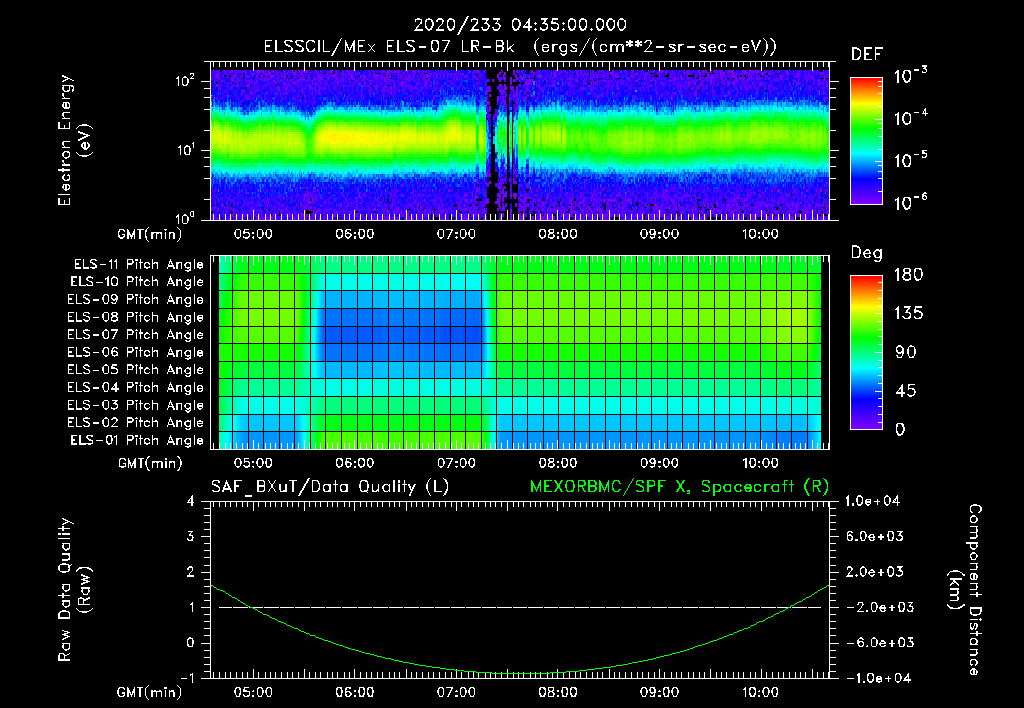Viewport: 1024px width, 708px height.
Task: Click the Electron Energy (eV) axis label
Action: pos(74,140)
